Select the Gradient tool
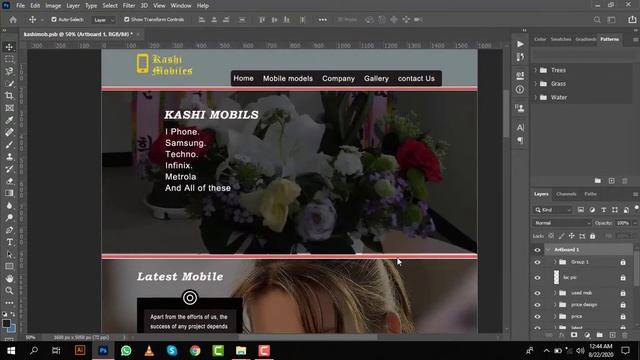 tap(9, 193)
